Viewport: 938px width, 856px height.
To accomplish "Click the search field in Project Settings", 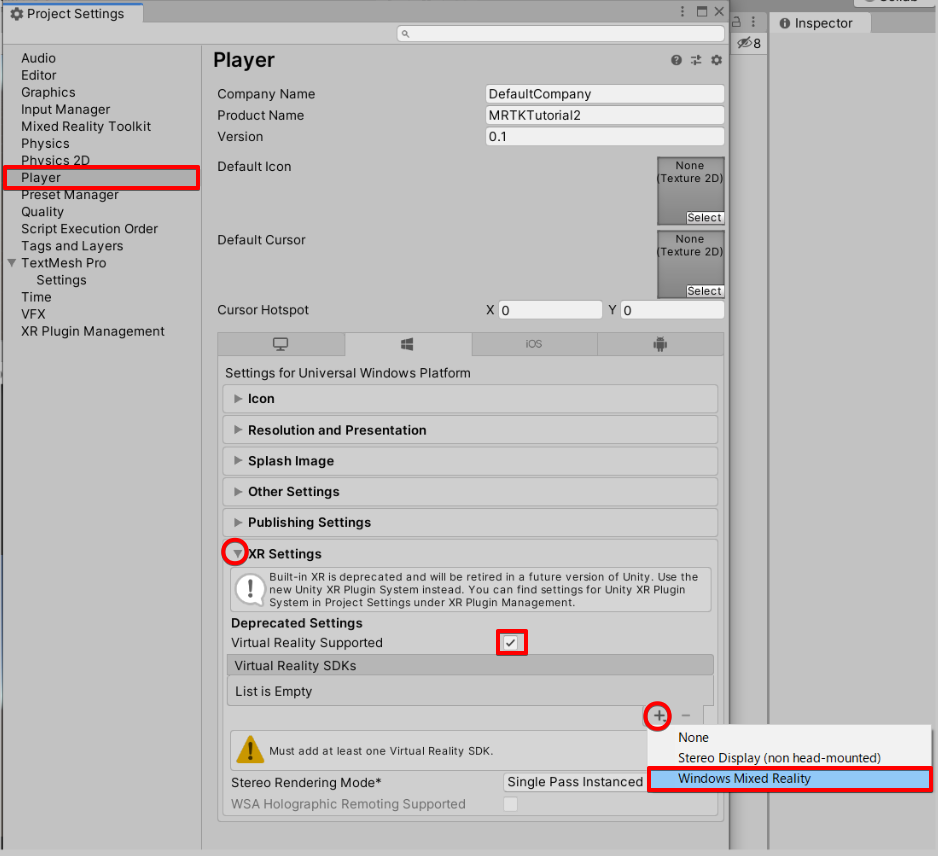I will pyautogui.click(x=561, y=33).
